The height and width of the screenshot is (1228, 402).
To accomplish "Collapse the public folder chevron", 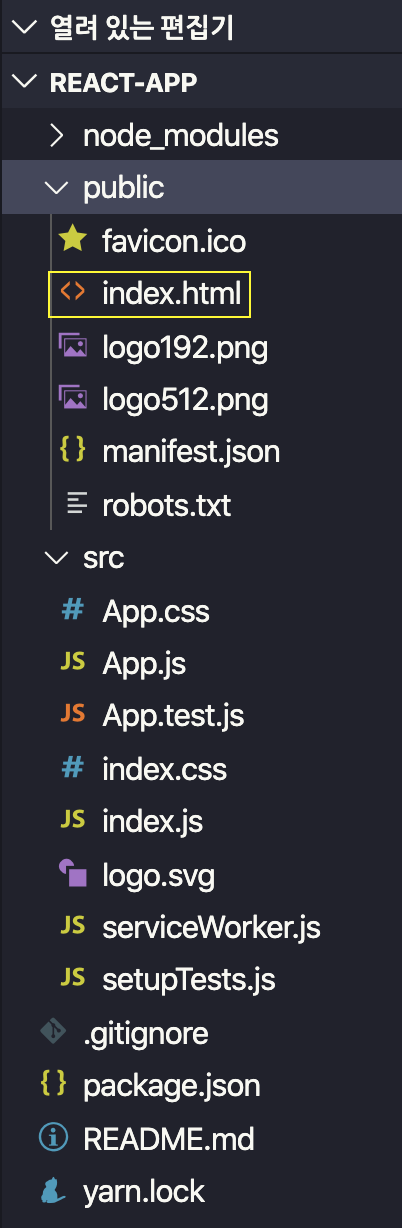I will tap(58, 187).
